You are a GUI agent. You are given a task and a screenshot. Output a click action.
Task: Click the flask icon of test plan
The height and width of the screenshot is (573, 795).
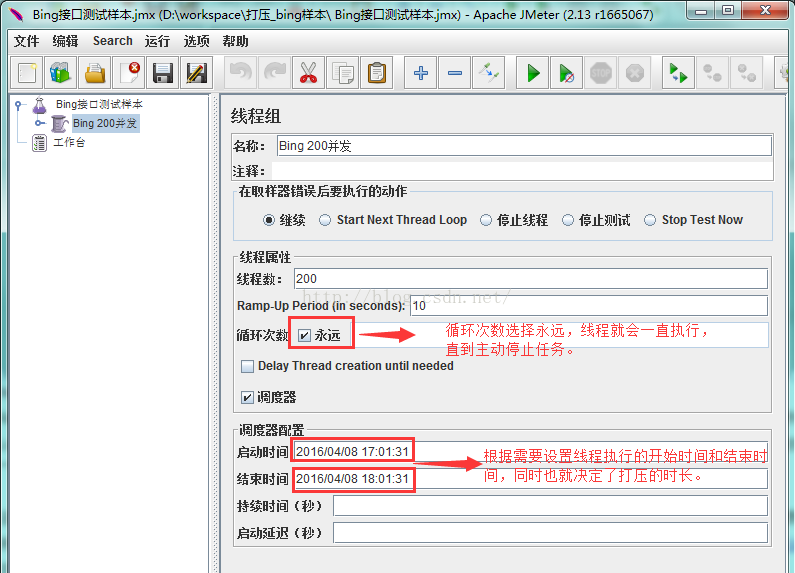[x=40, y=105]
